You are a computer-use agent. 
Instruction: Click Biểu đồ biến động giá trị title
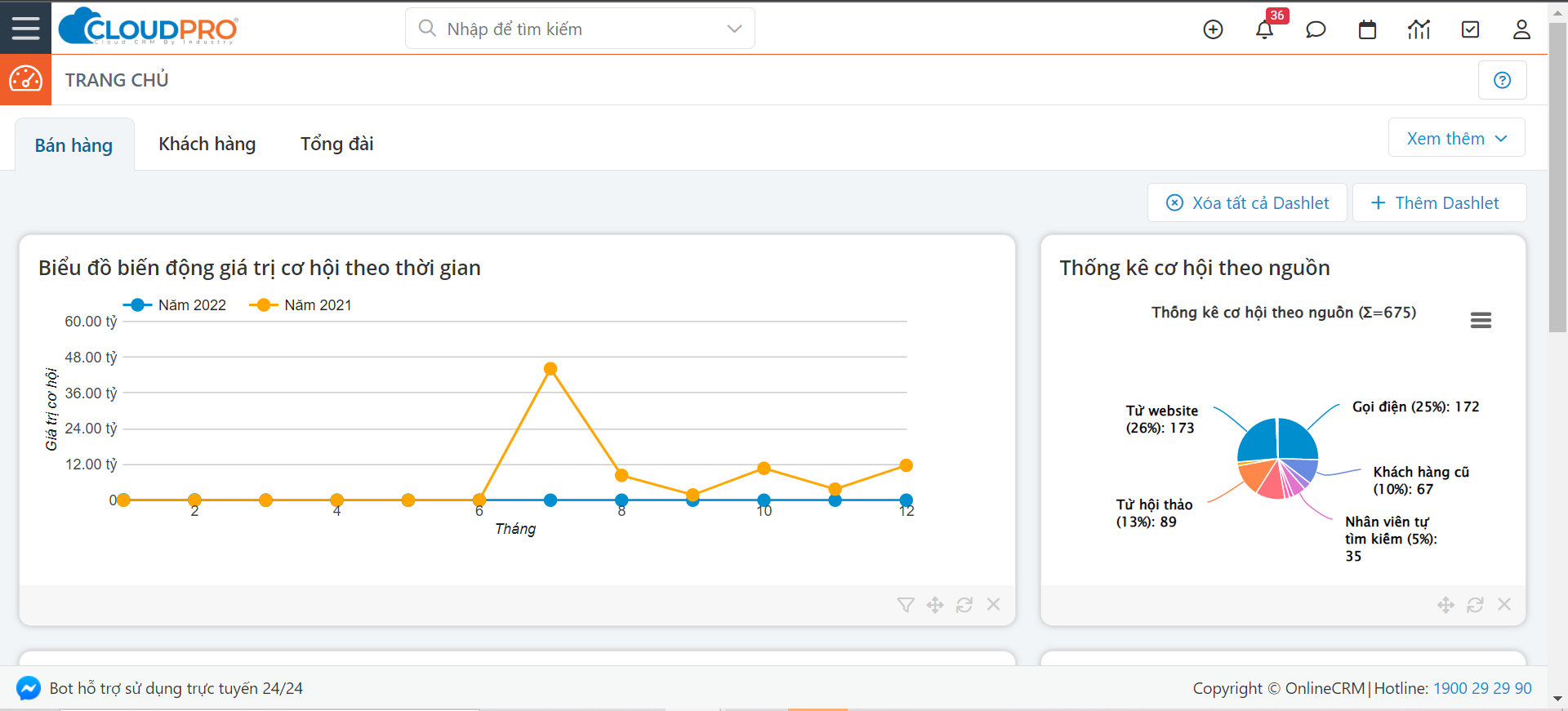click(x=260, y=268)
